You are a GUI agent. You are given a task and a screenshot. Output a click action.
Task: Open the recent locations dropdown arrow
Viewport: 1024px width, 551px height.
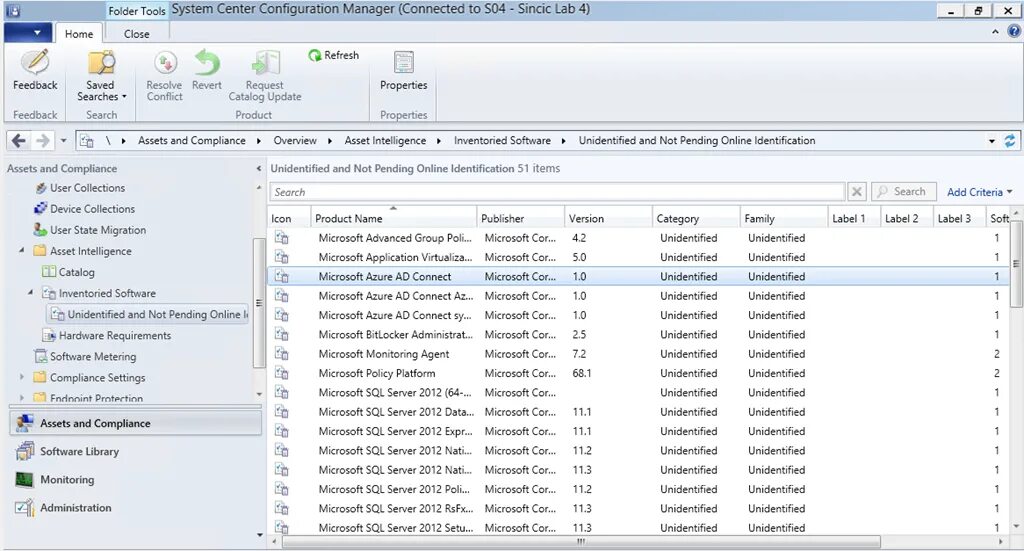(x=63, y=140)
